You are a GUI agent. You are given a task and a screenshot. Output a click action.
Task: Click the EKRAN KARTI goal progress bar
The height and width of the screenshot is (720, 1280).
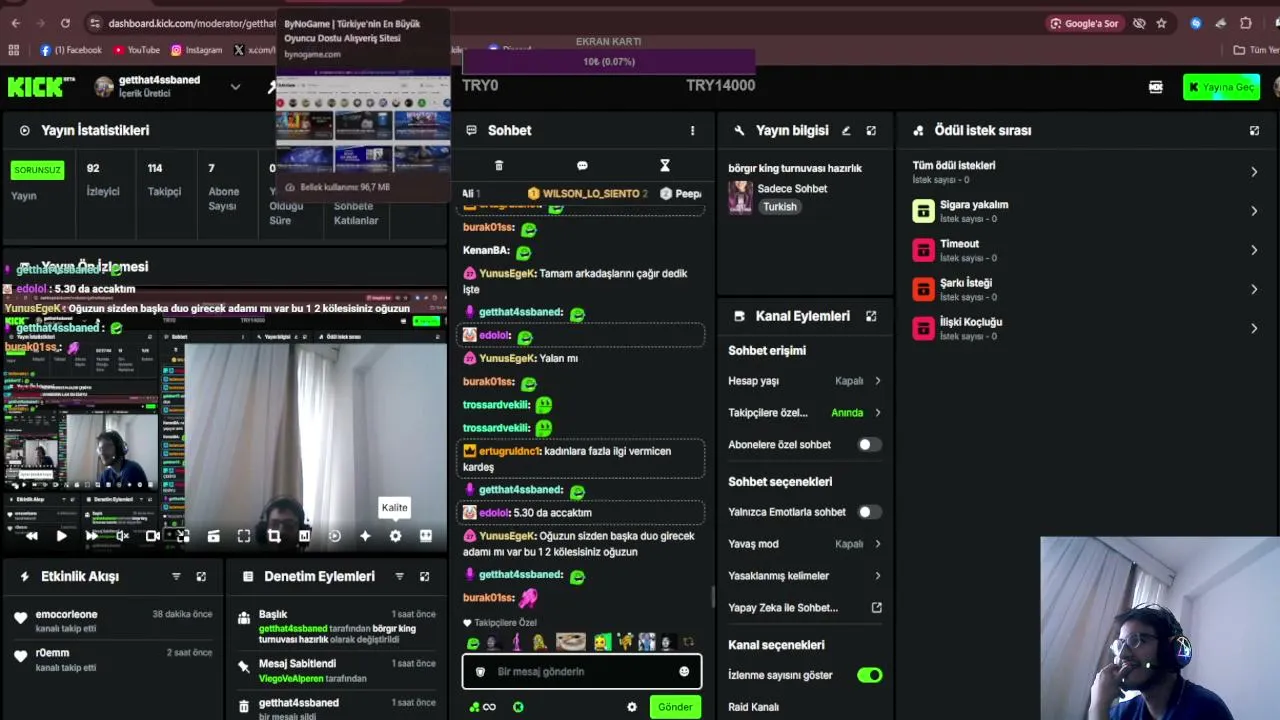(609, 62)
